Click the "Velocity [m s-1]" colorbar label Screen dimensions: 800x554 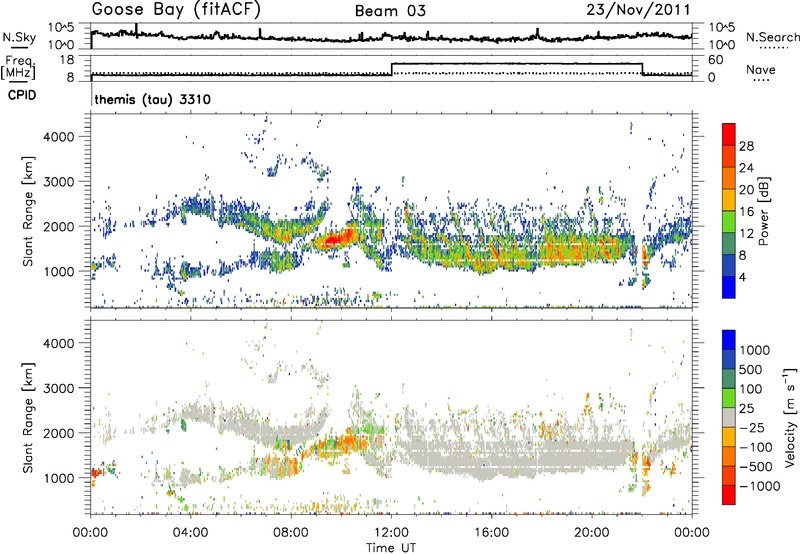(x=790, y=417)
